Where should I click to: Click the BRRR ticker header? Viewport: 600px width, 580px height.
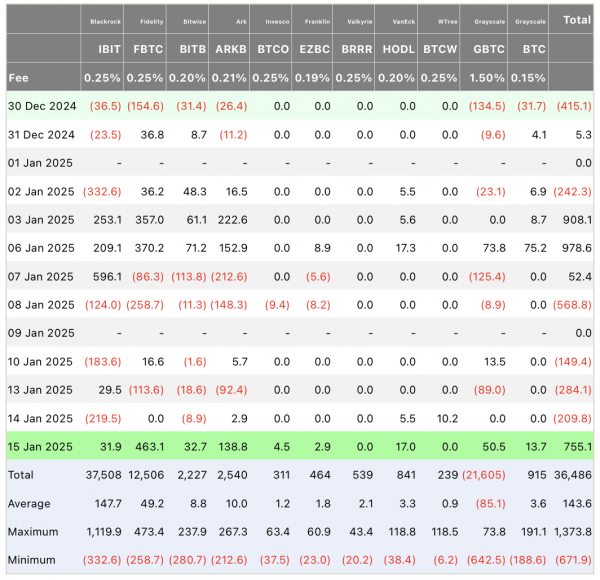[x=357, y=49]
